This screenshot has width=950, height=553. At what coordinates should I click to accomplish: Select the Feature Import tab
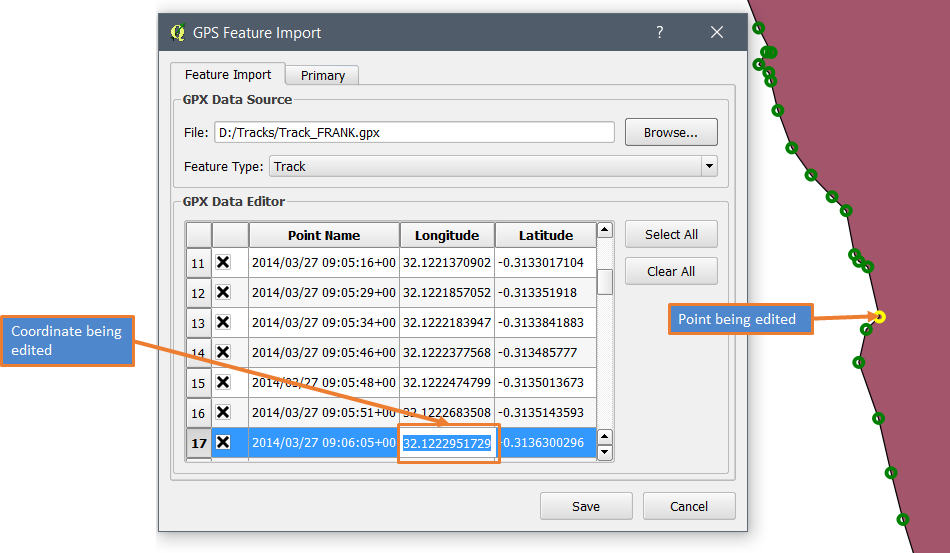coord(228,75)
